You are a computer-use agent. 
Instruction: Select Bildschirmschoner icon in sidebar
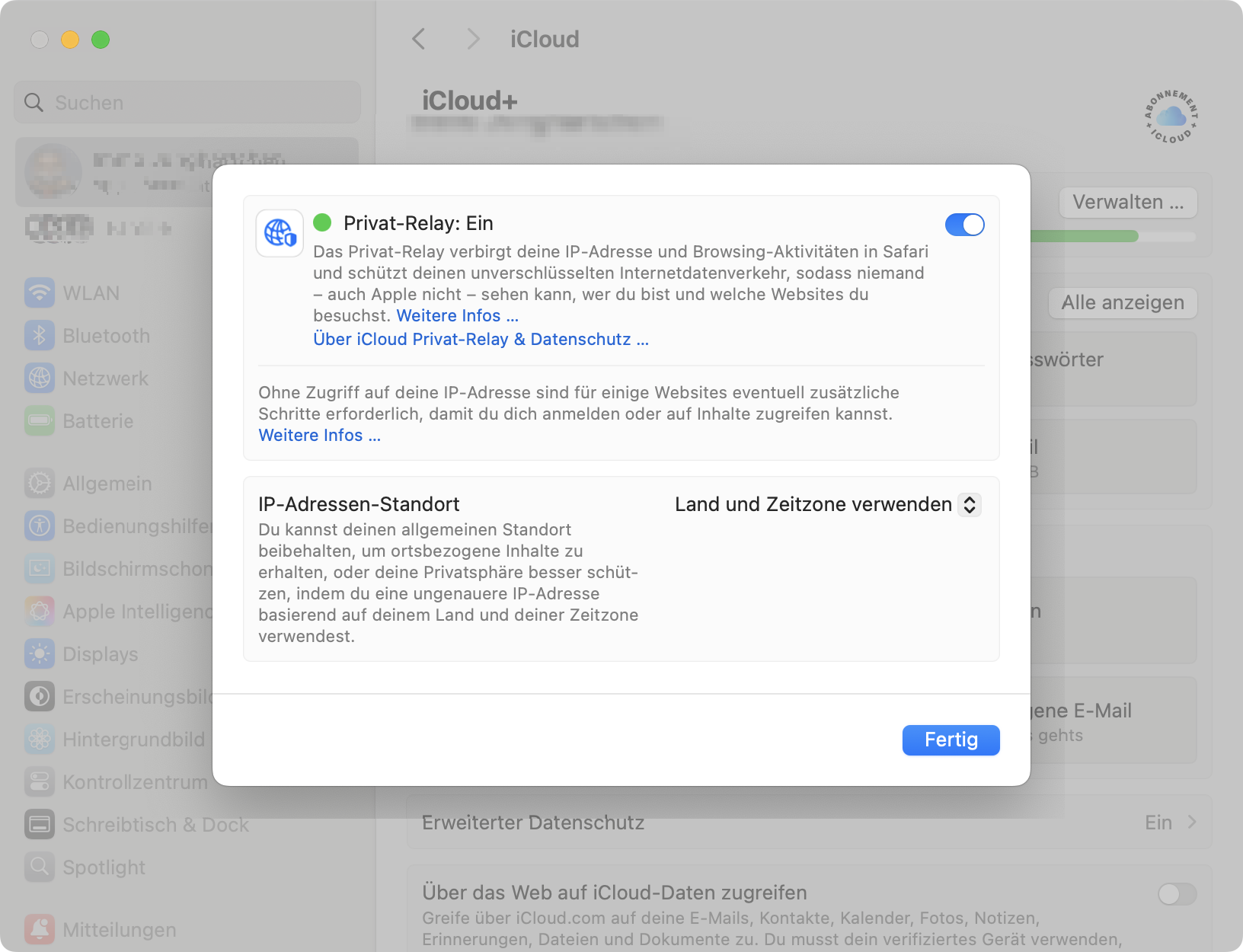click(x=40, y=568)
